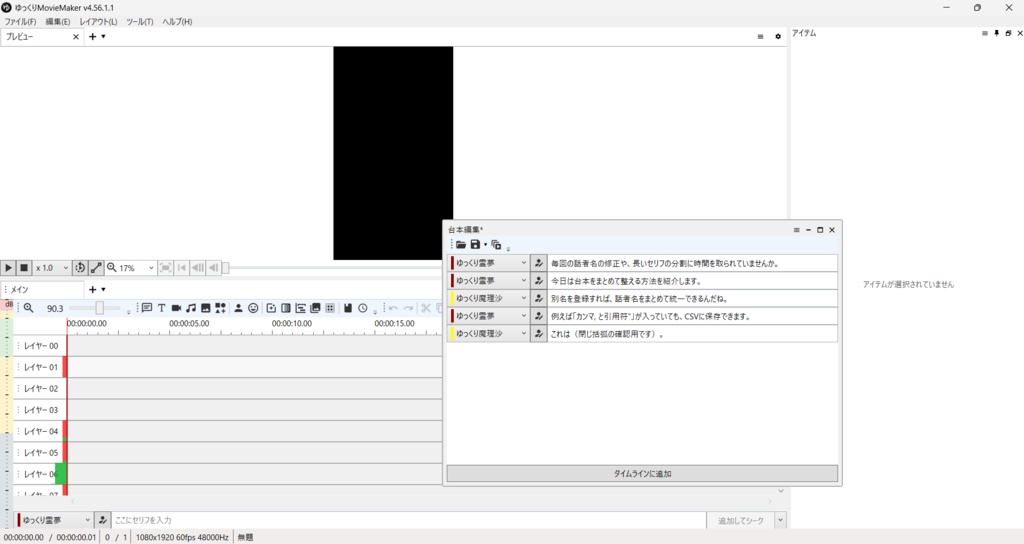Add new timeline tab next to メイン

pos(93,289)
